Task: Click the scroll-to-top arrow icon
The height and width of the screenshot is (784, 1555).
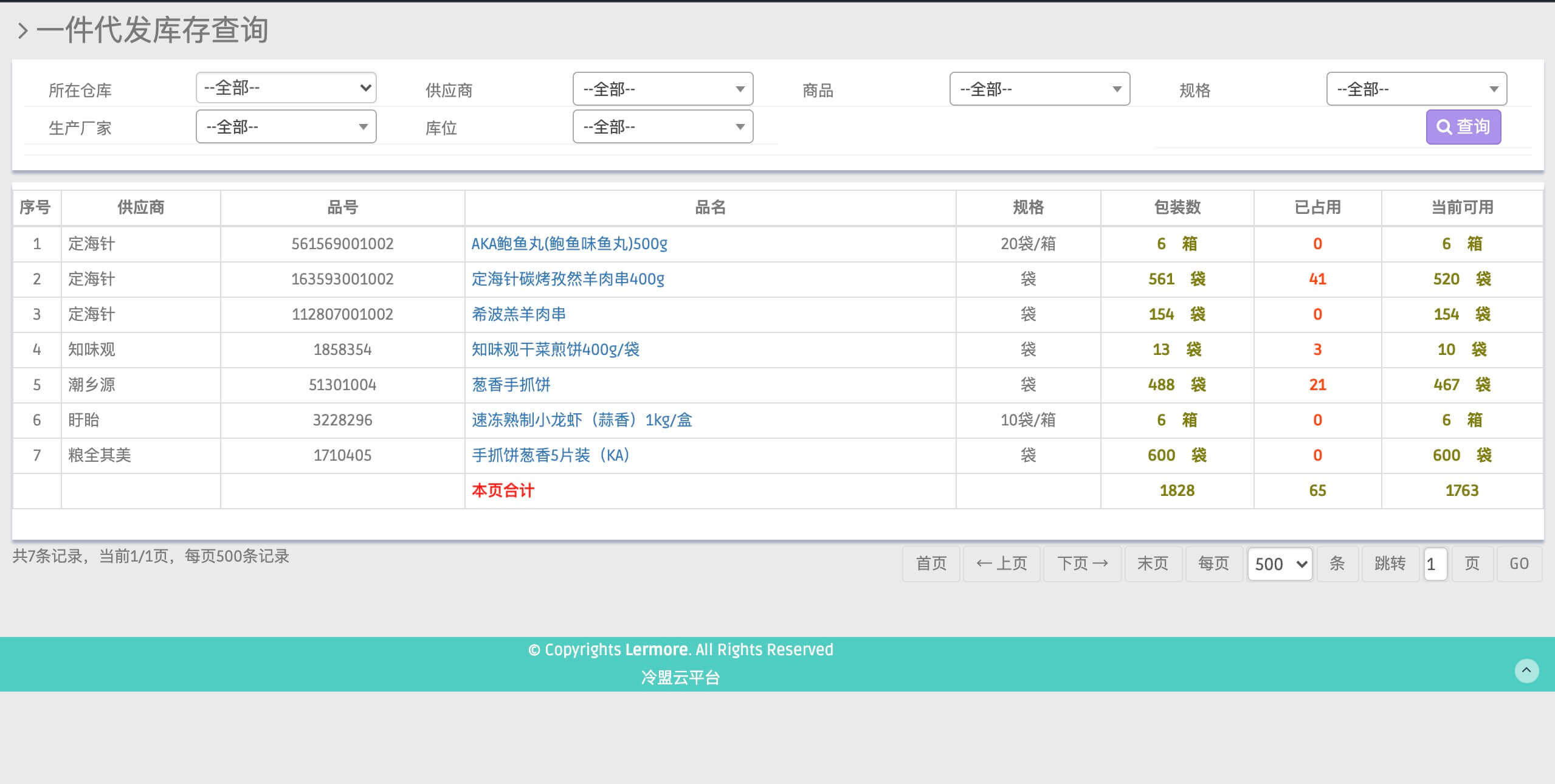Action: pyautogui.click(x=1526, y=670)
